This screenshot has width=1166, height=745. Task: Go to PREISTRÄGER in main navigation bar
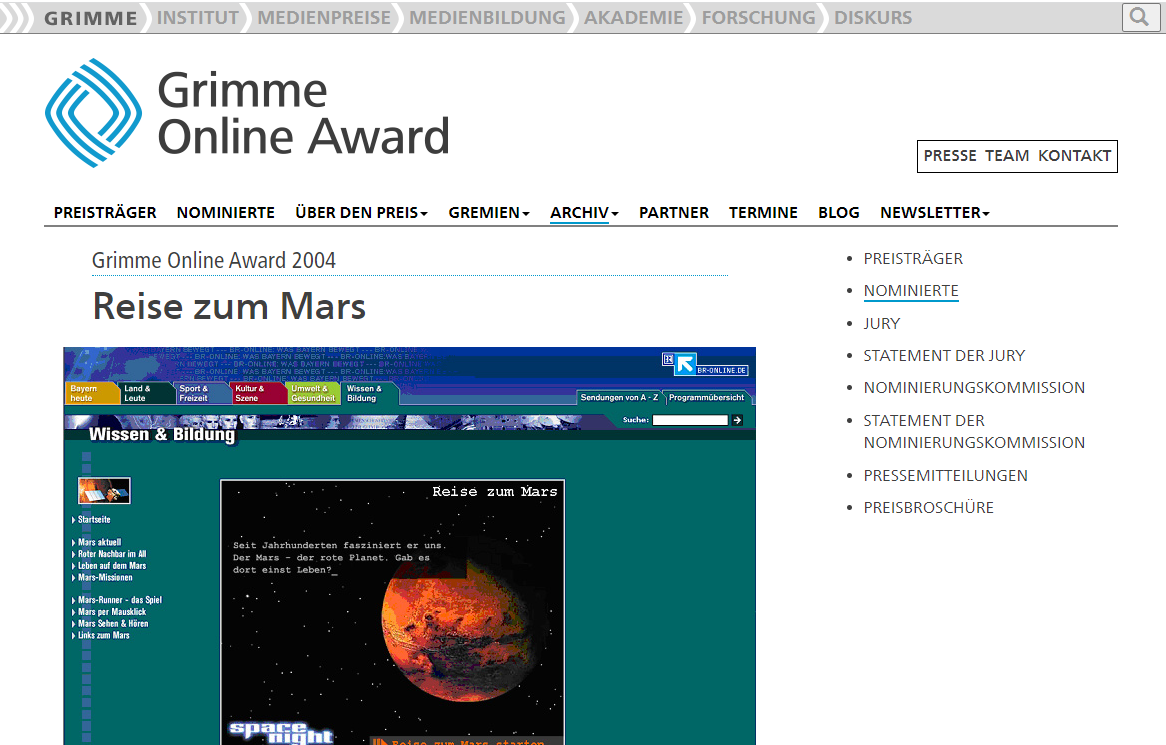coord(105,213)
